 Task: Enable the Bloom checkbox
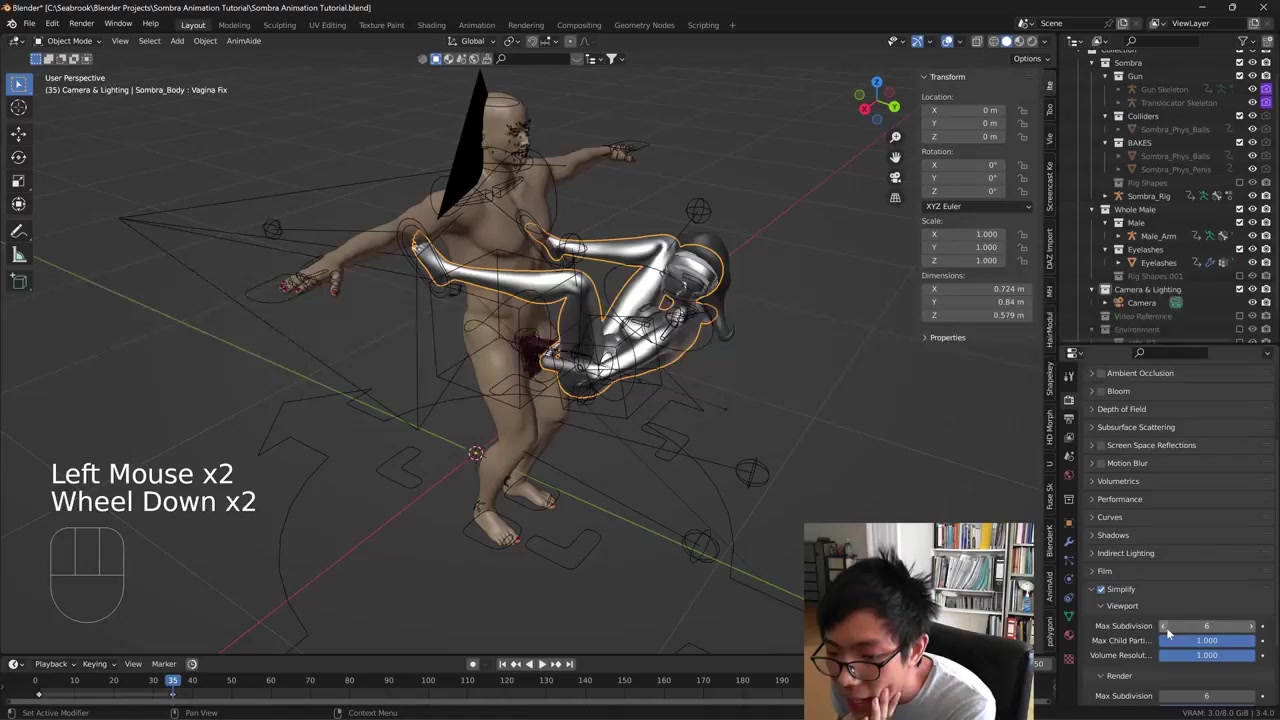click(1102, 391)
